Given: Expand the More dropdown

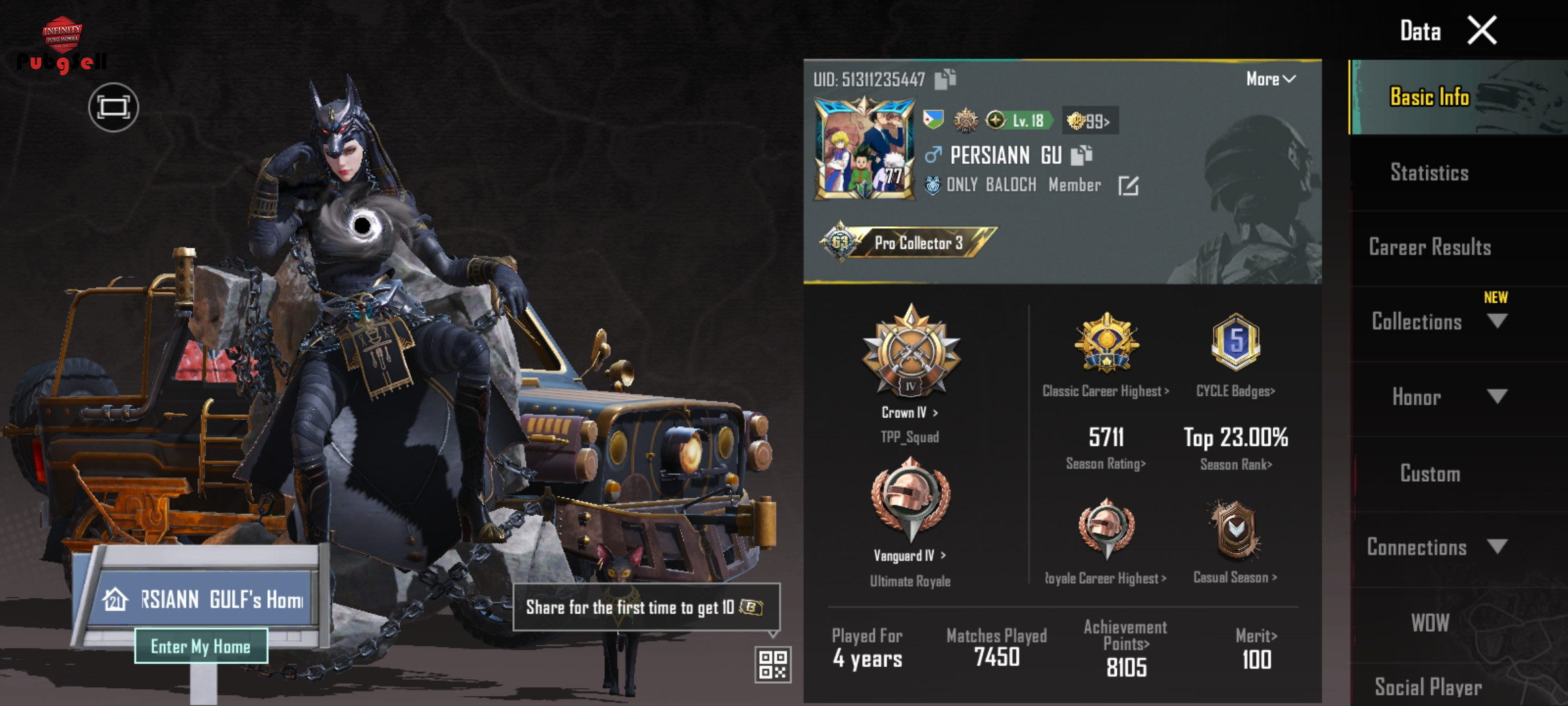Looking at the screenshot, I should [x=1271, y=79].
